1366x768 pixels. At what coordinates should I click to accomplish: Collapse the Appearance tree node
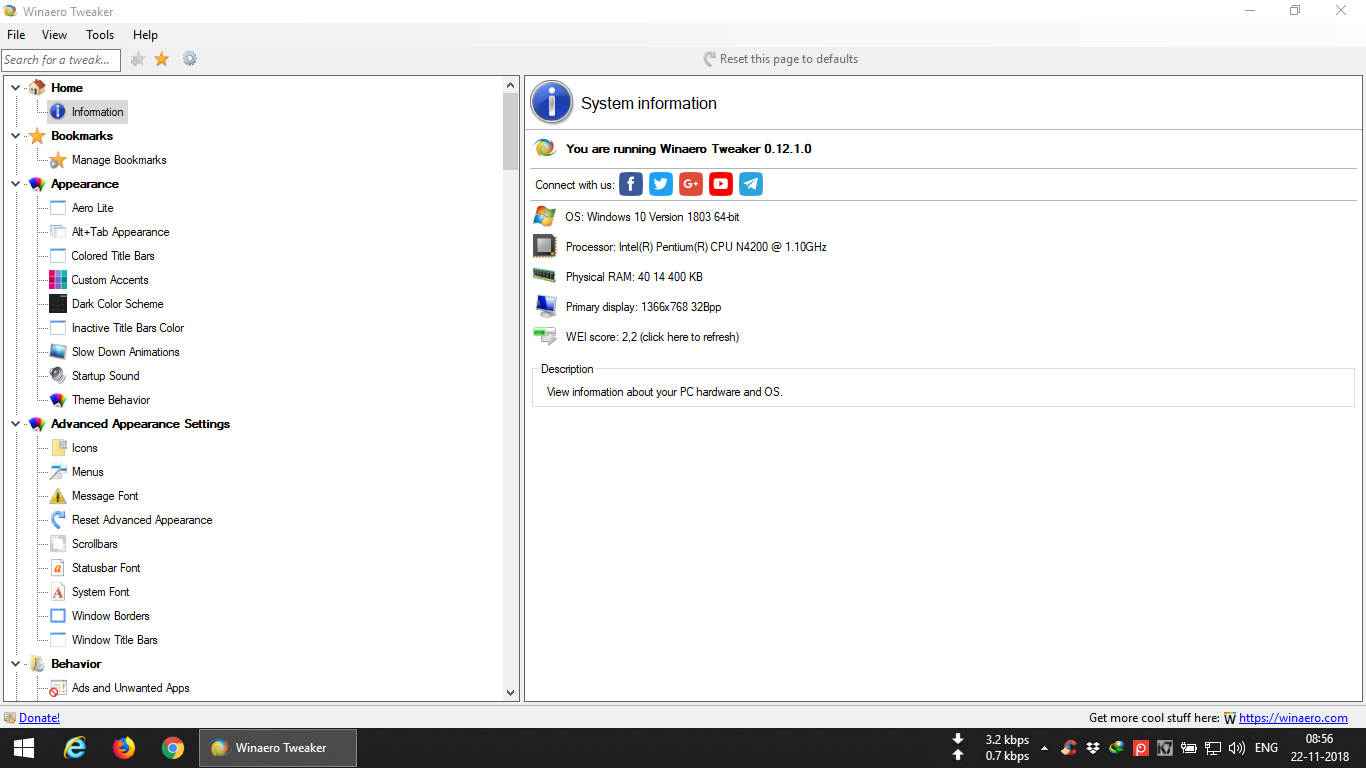pos(15,184)
